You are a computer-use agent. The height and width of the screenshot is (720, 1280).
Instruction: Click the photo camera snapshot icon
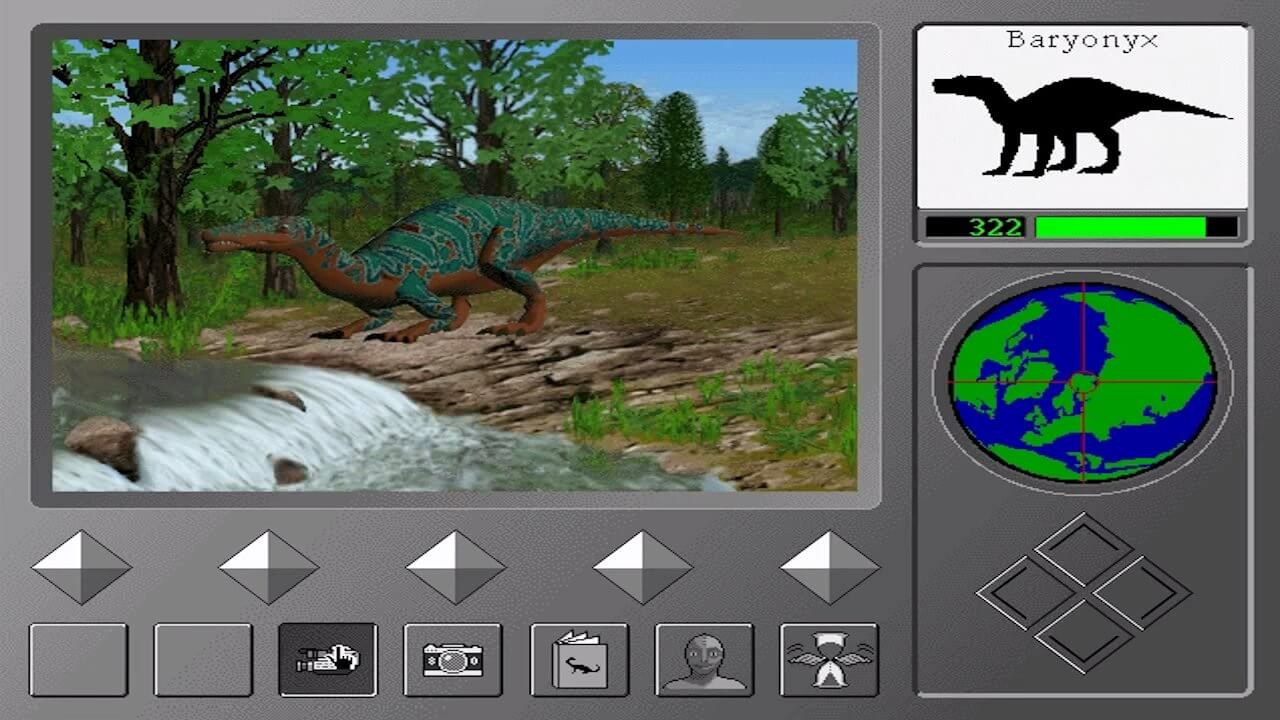click(x=453, y=660)
